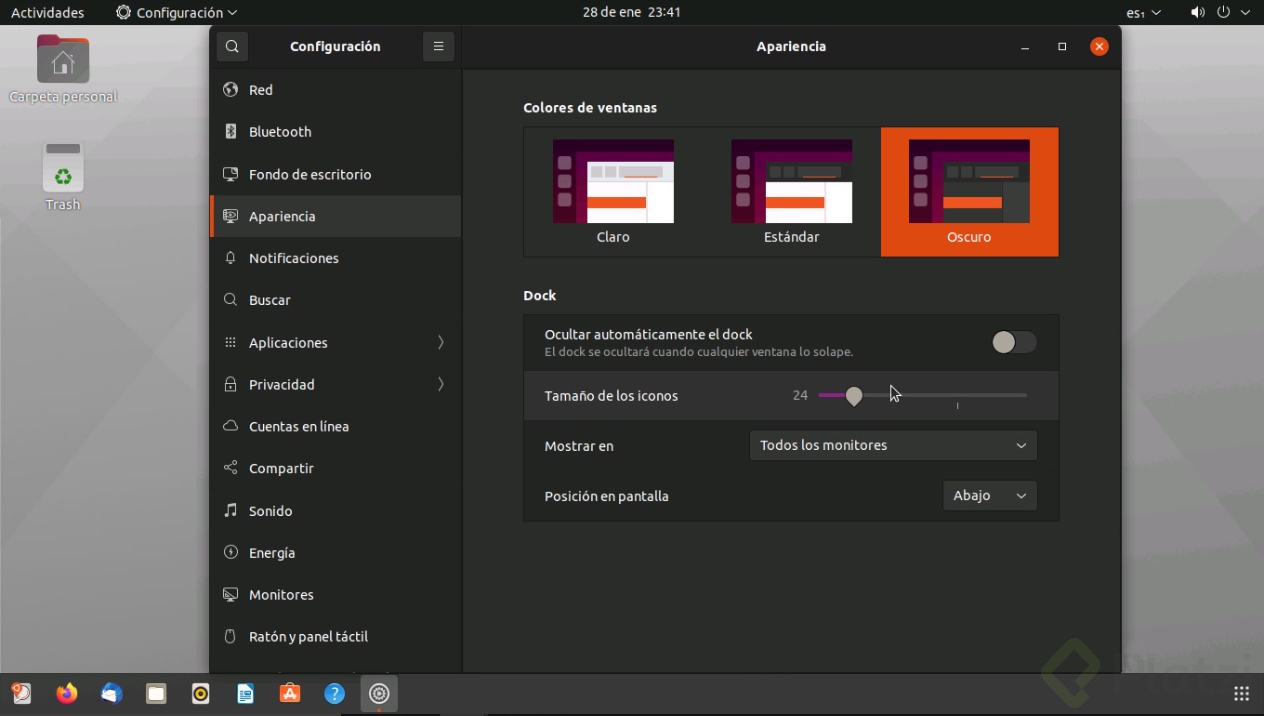Open Carpeta personal desktop folder

(63, 69)
